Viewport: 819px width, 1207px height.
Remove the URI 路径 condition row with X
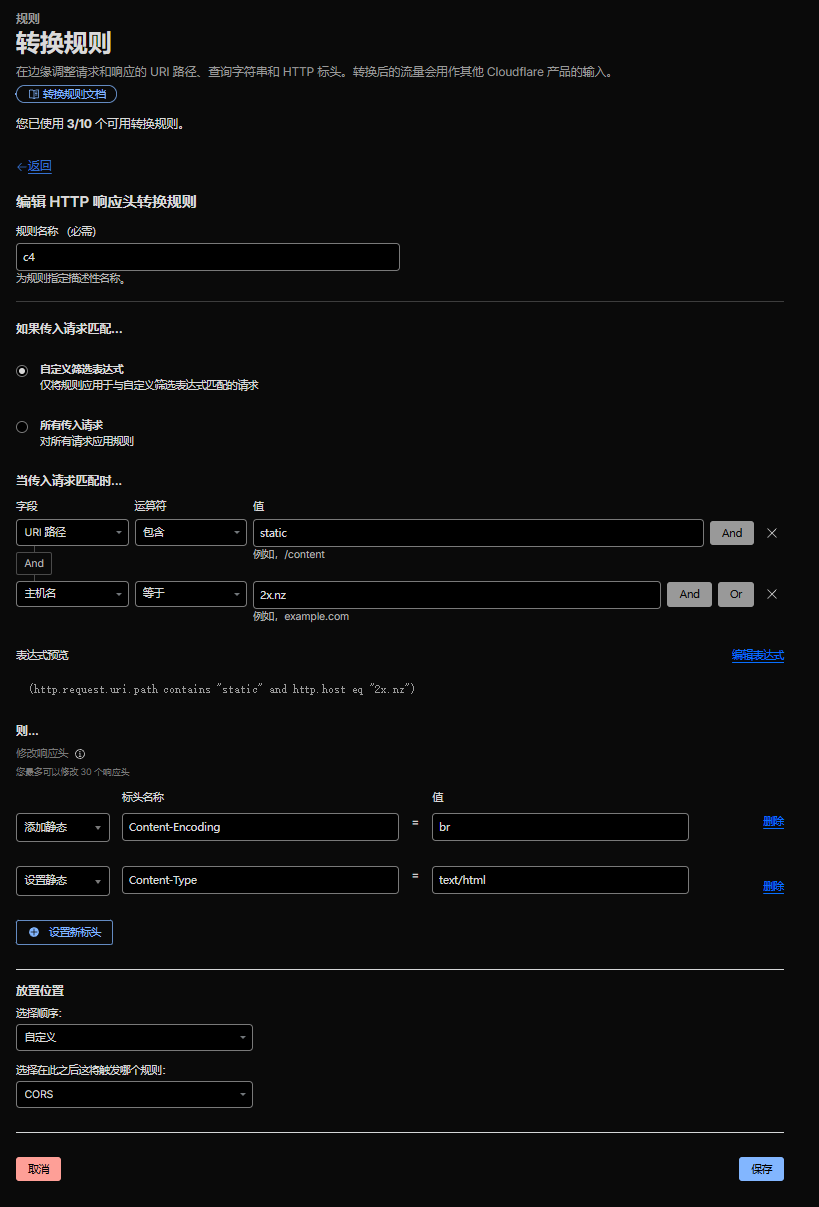(771, 533)
